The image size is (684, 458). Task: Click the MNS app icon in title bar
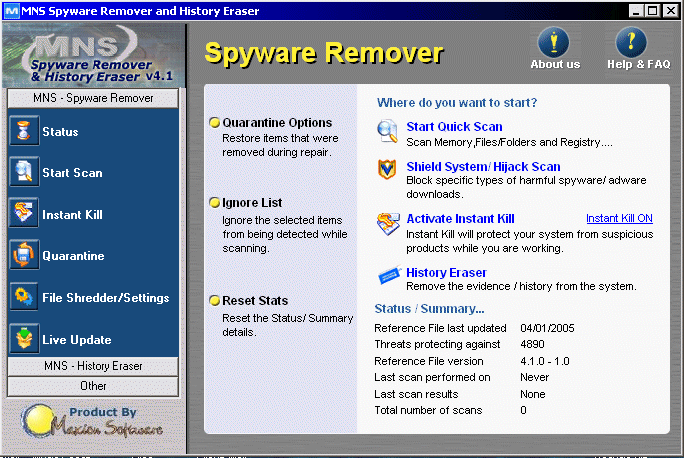click(11, 10)
